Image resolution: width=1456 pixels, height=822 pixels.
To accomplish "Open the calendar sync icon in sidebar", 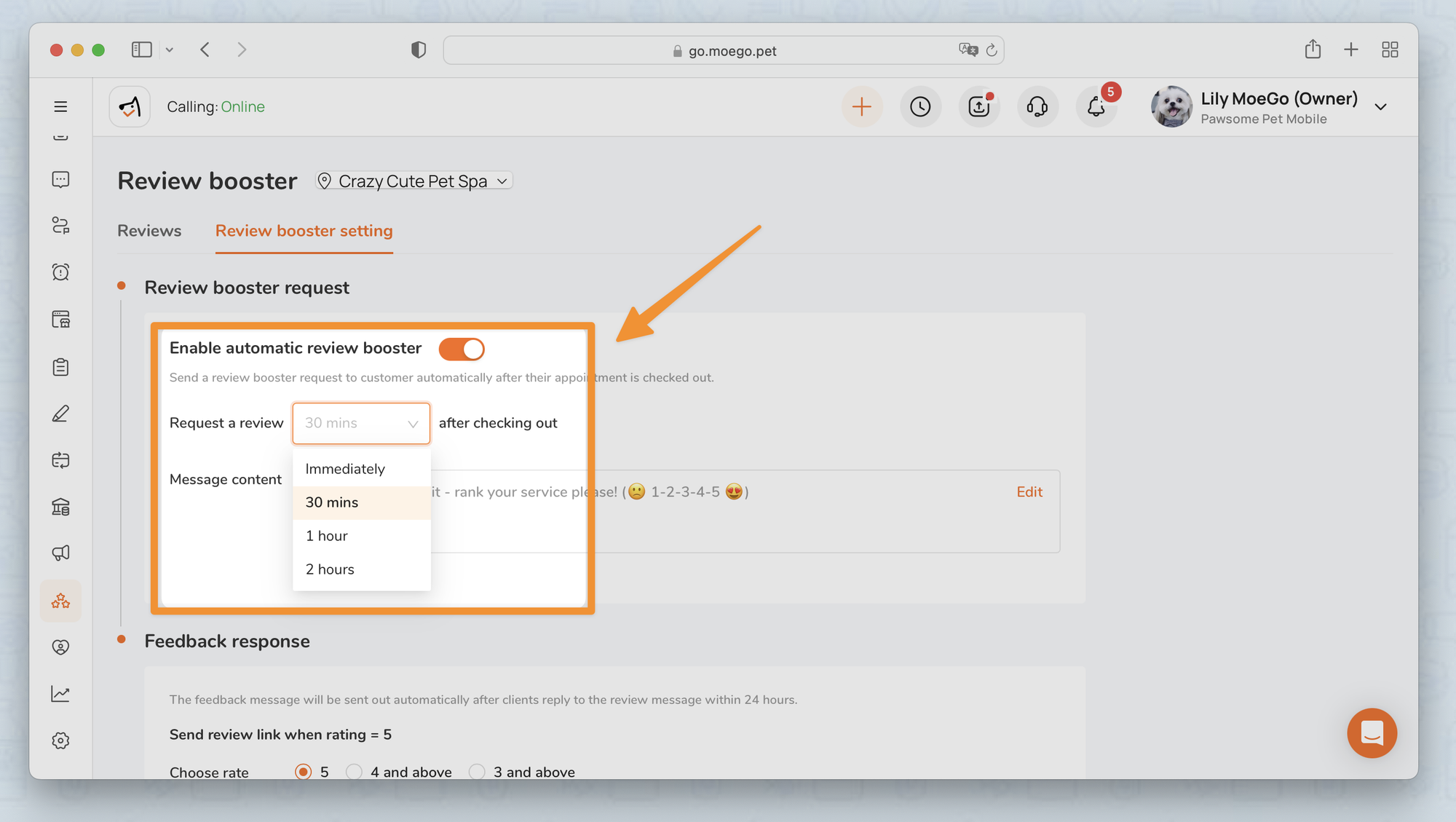I will click(60, 460).
